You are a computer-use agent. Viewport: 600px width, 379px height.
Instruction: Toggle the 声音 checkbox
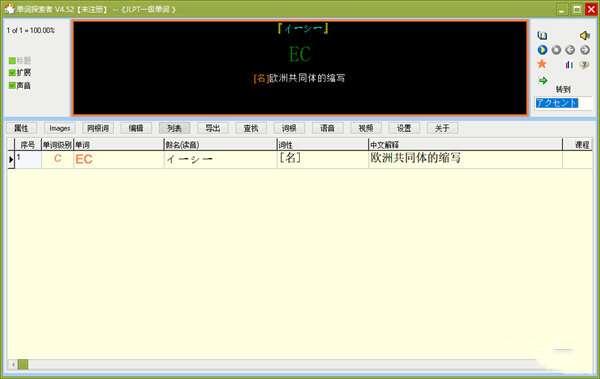(12, 85)
